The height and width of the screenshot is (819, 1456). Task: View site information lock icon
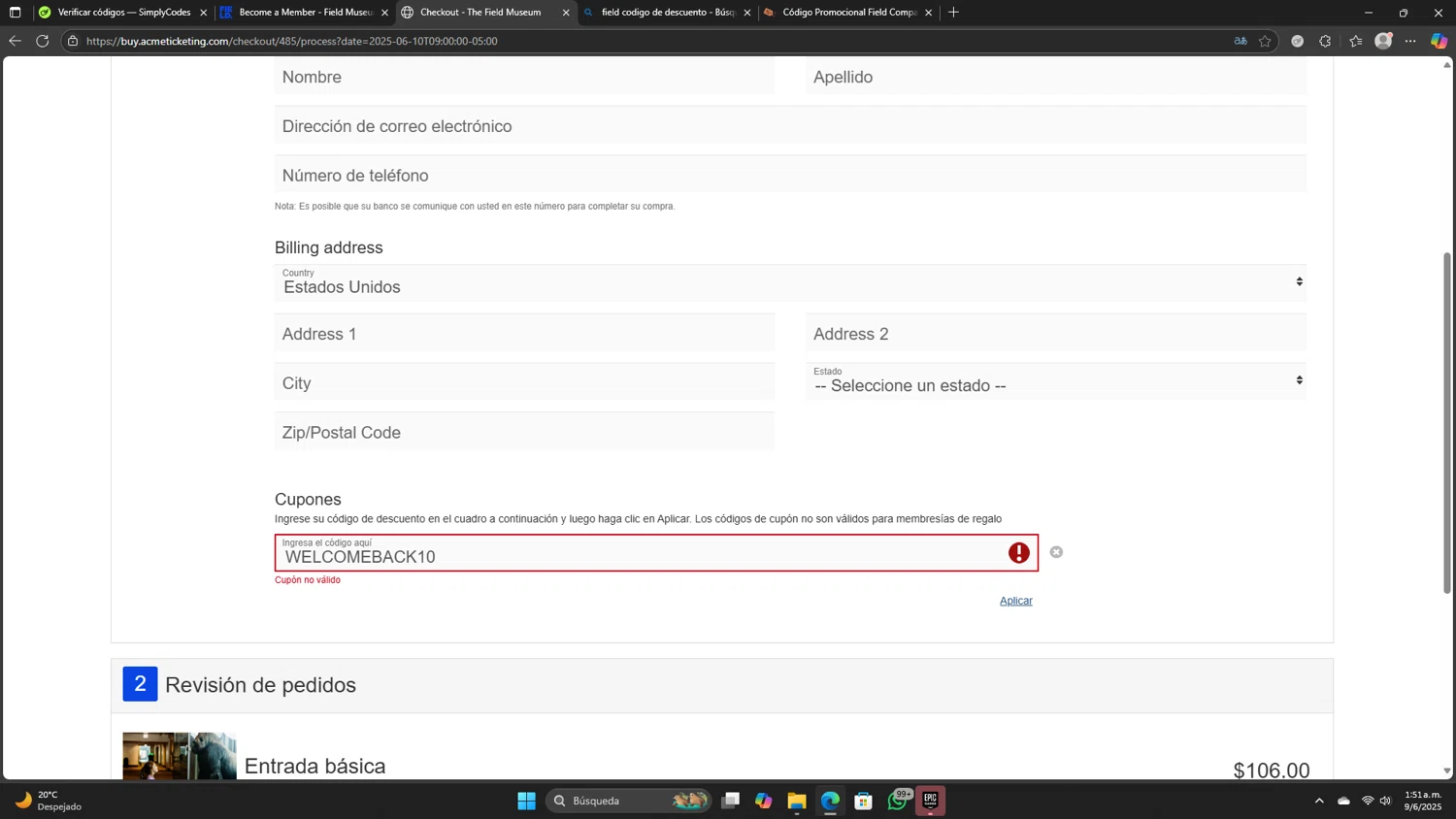[73, 41]
